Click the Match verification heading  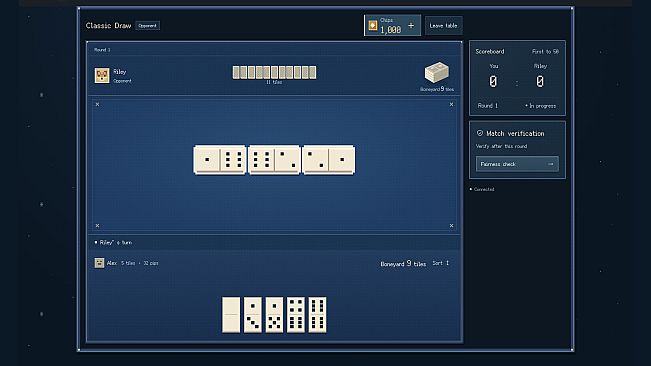515,134
